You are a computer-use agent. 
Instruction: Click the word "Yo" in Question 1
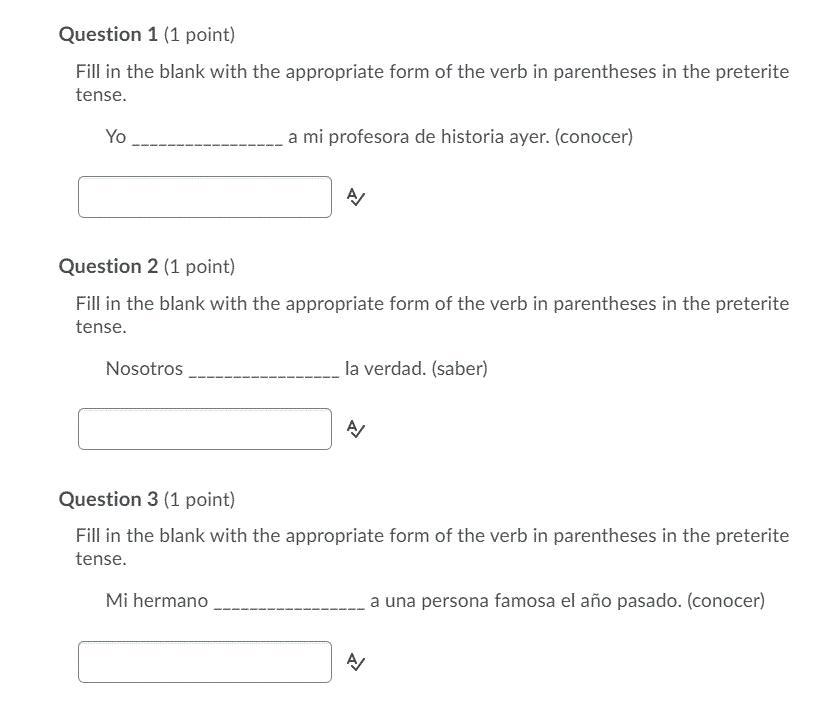point(116,137)
